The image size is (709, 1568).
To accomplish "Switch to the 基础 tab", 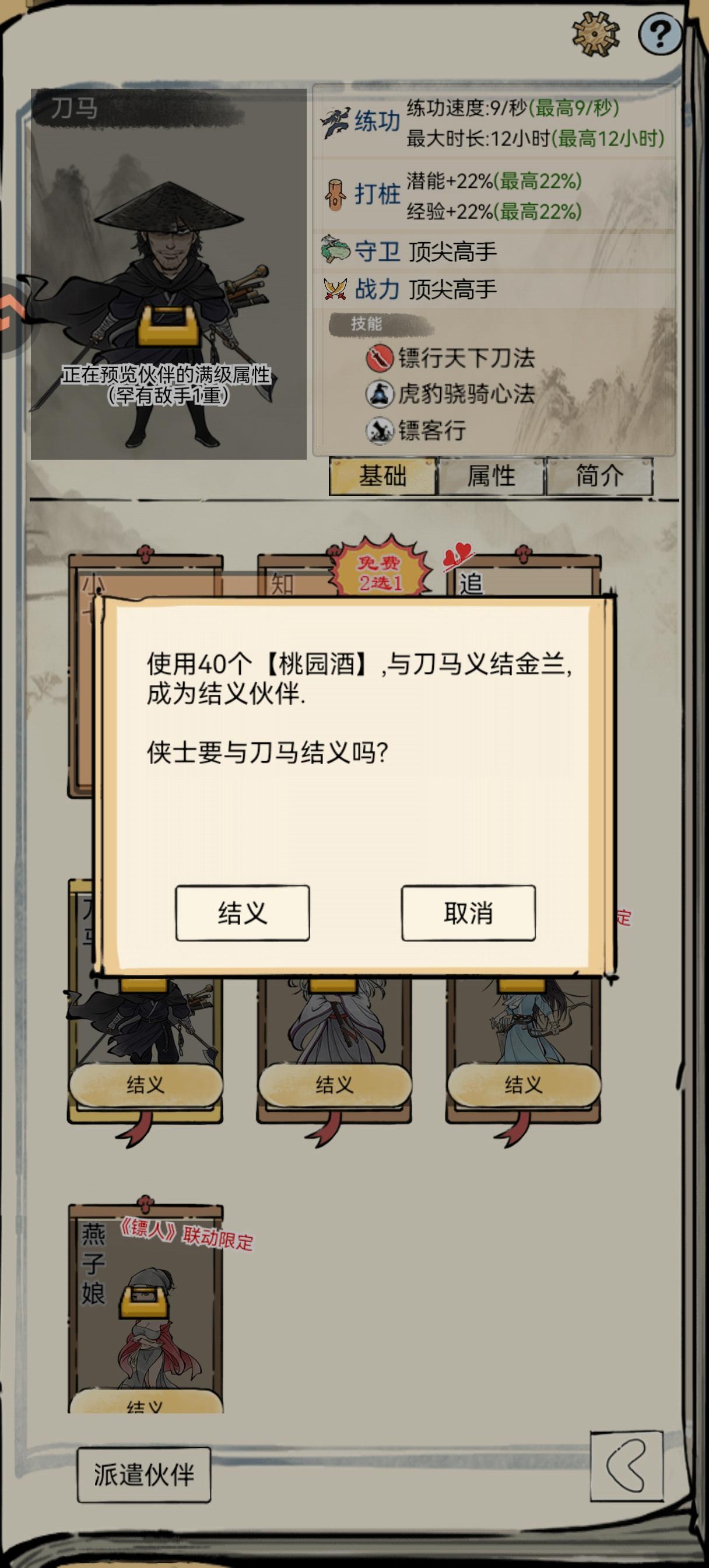I will (382, 476).
